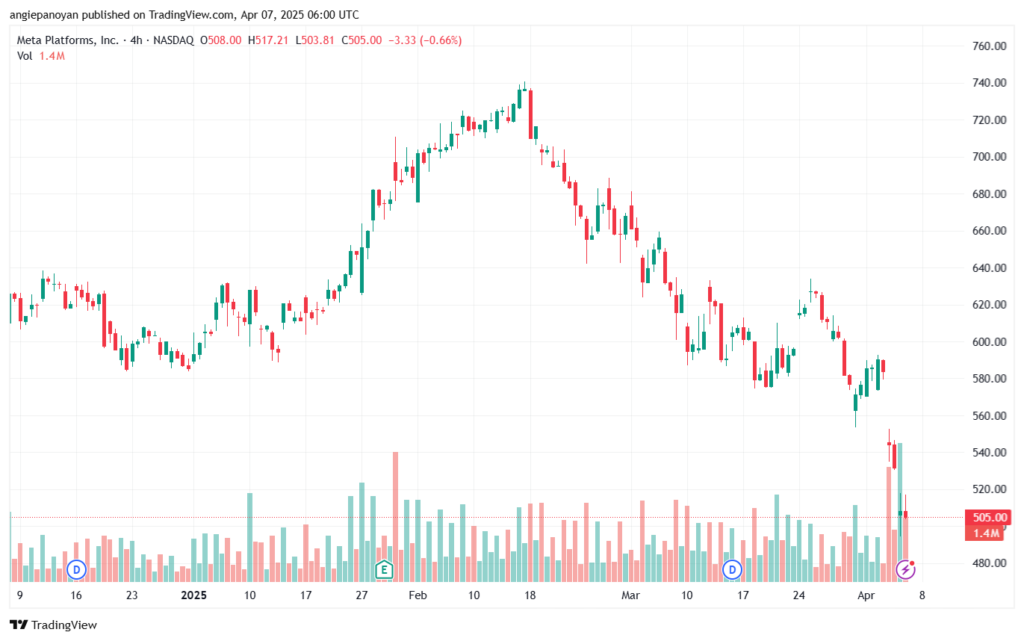The width and height of the screenshot is (1024, 641).
Task: Click the 505.00 current price label
Action: [989, 517]
